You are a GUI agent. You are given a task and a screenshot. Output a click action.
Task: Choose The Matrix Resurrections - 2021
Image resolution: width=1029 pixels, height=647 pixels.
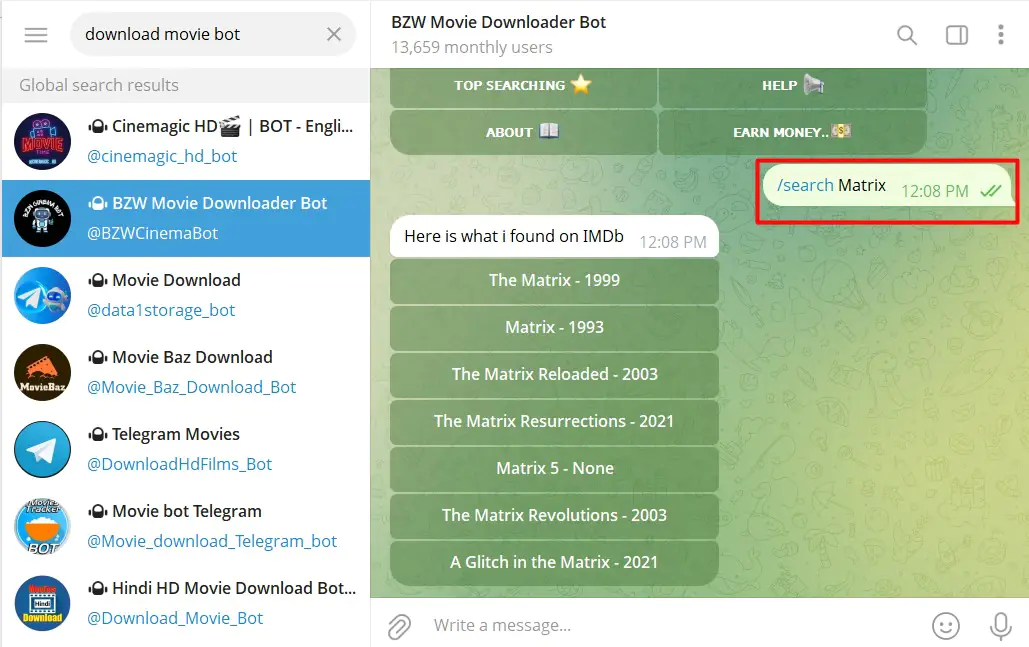(555, 421)
